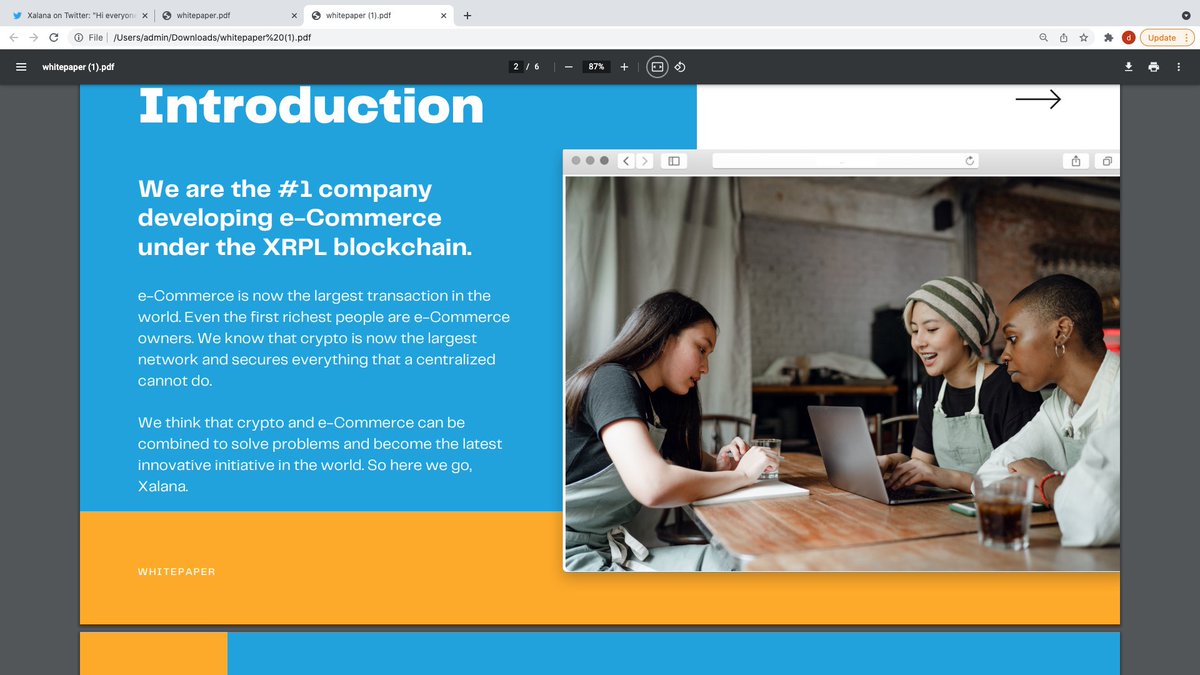The image size is (1200, 675).
Task: Open a new browser tab
Action: (467, 15)
